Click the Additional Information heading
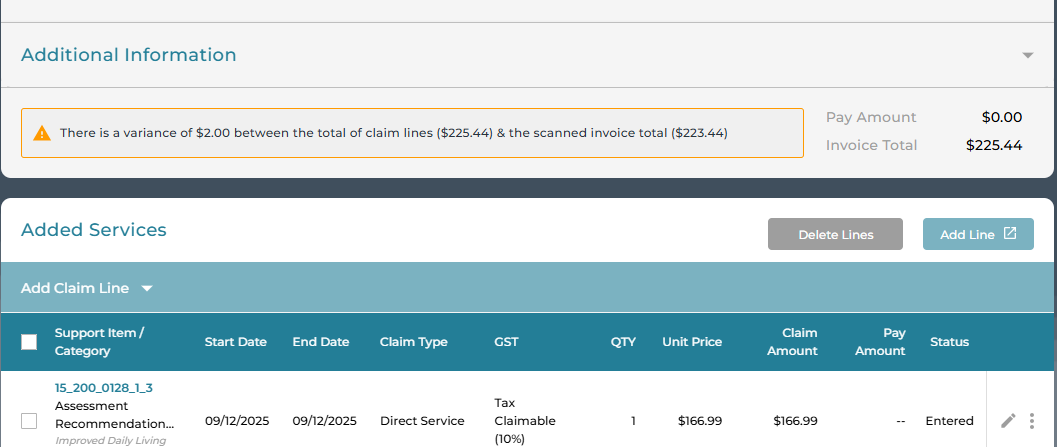This screenshot has height=447, width=1057. pos(129,55)
